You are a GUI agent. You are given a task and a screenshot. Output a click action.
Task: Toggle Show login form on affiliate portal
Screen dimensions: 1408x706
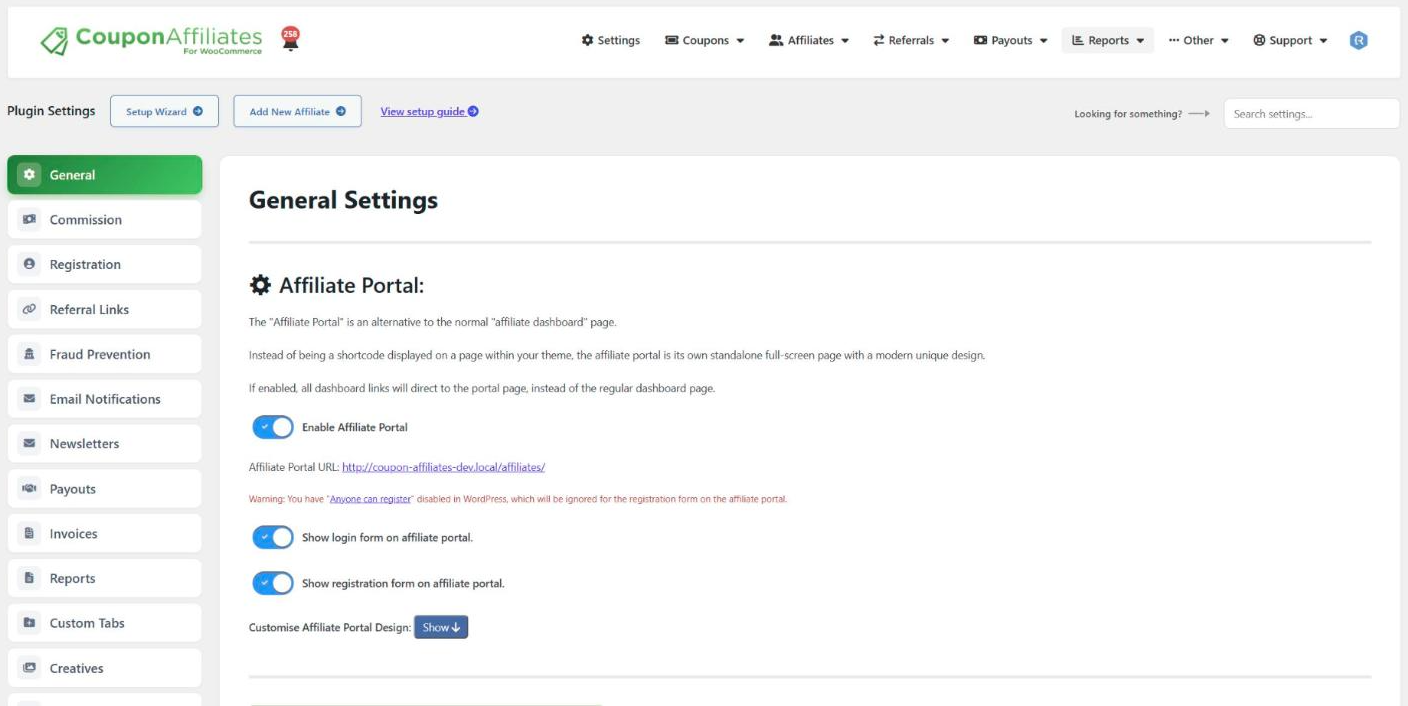click(273, 537)
